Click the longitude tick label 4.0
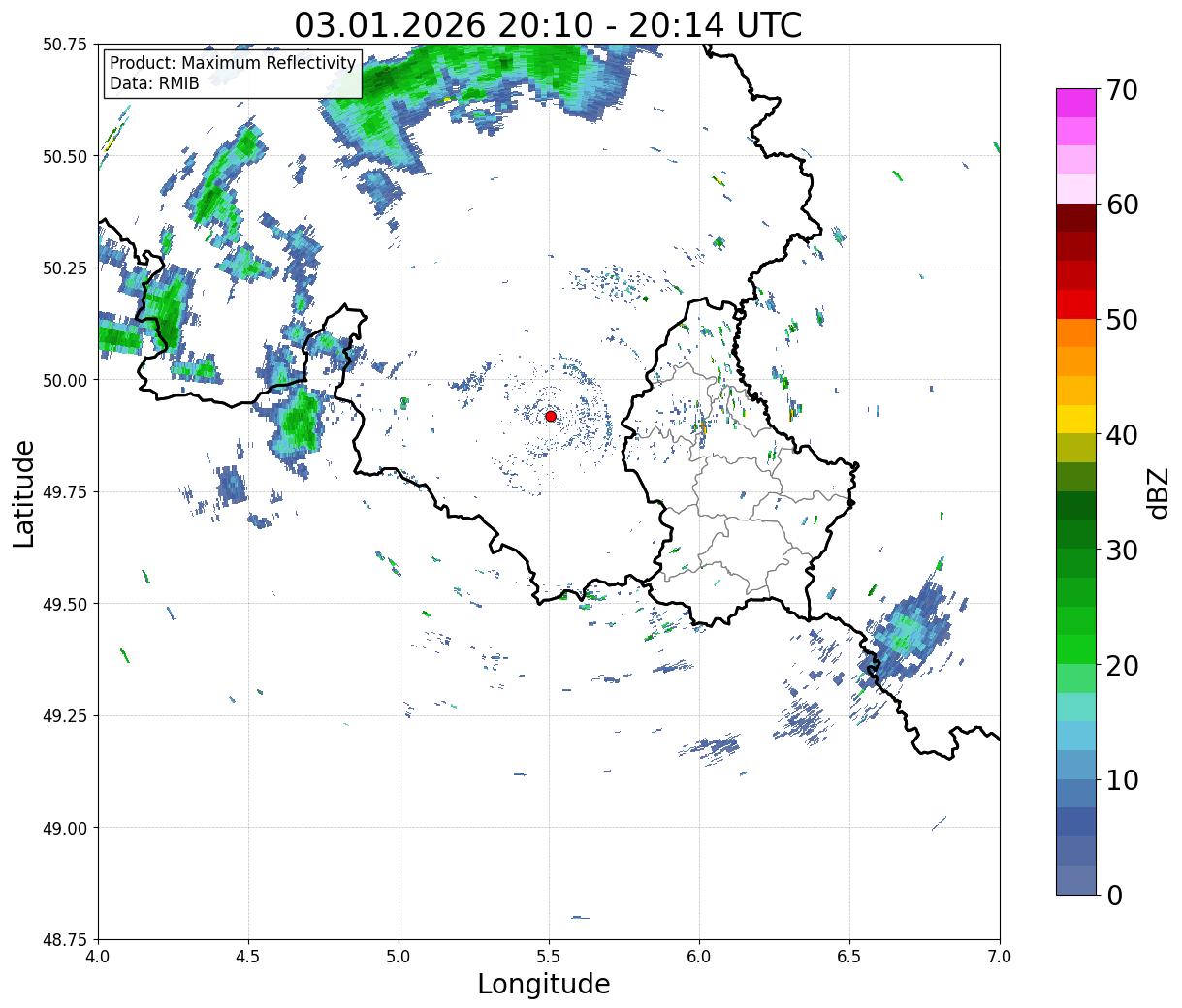Image resolution: width=1182 pixels, height=1008 pixels. tap(98, 956)
